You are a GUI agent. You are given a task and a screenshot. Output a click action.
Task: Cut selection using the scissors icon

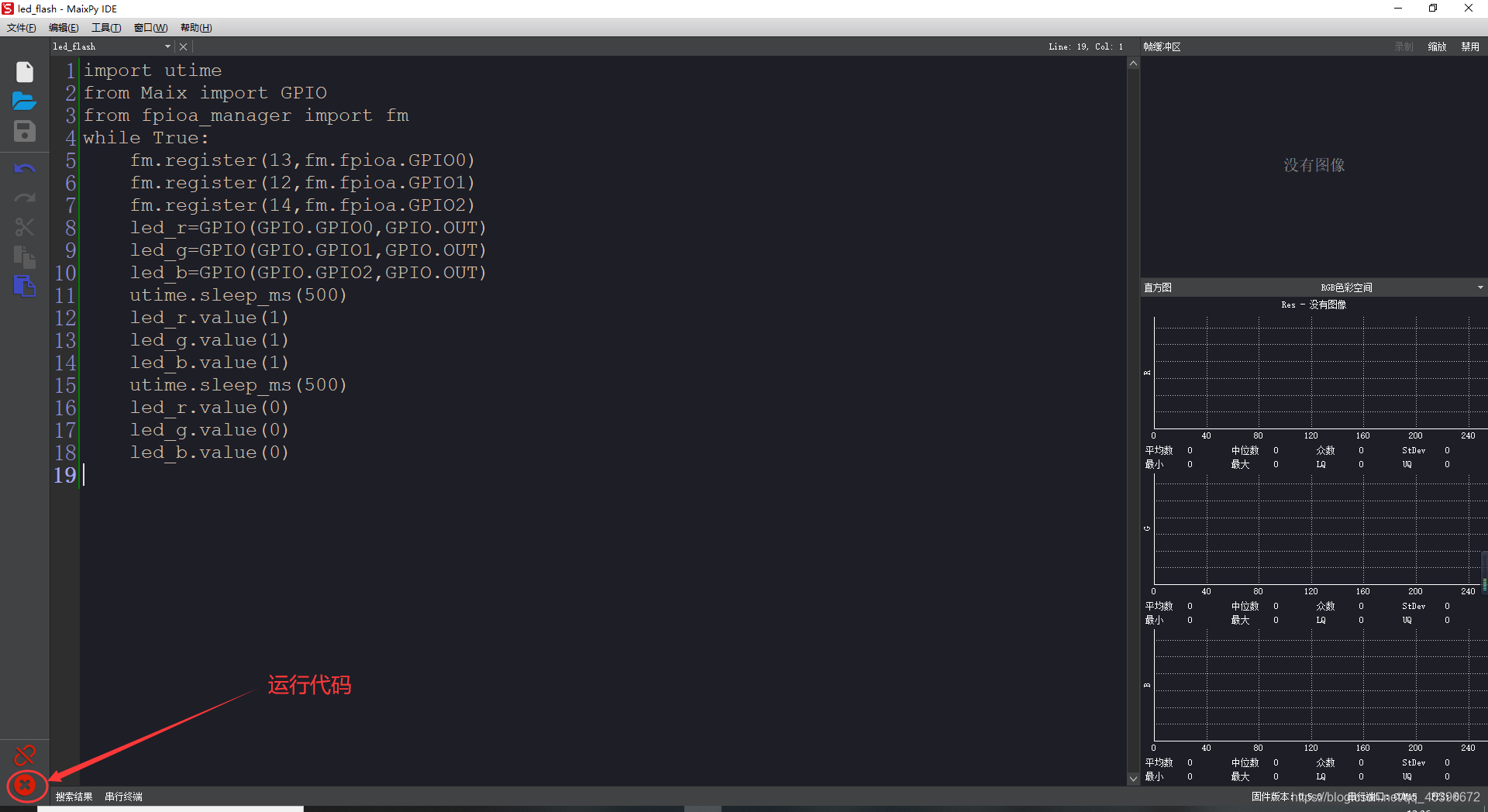point(25,227)
